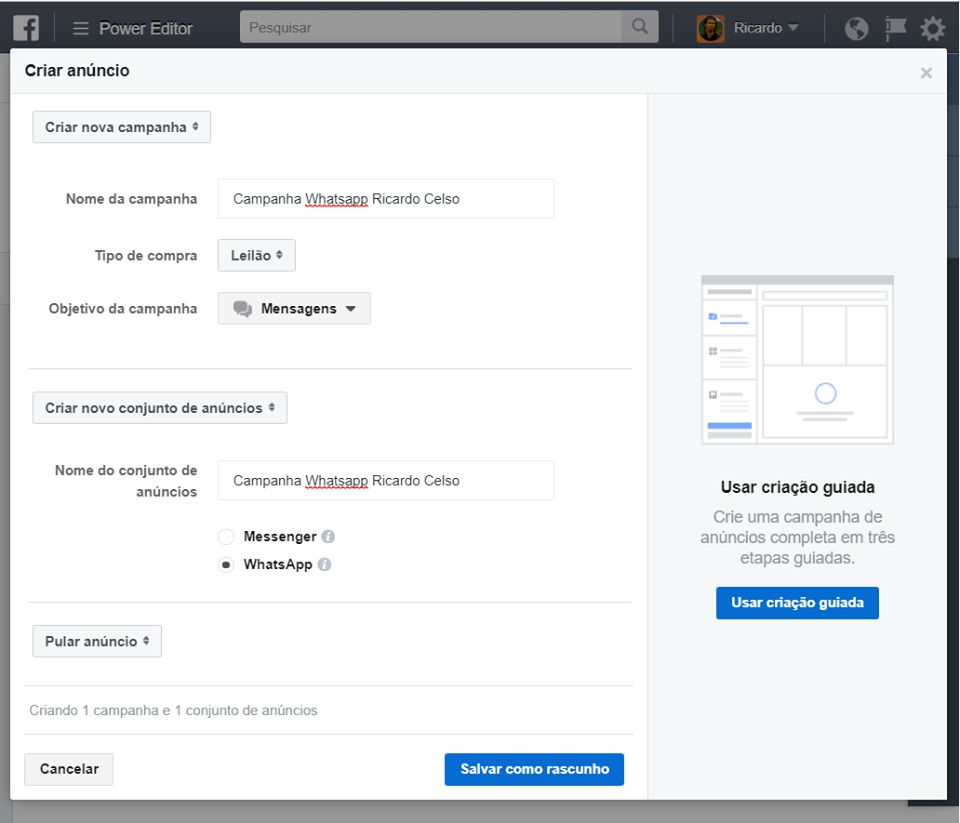Open the Leilão purchase type dropdown
The width and height of the screenshot is (960, 823).
click(256, 255)
